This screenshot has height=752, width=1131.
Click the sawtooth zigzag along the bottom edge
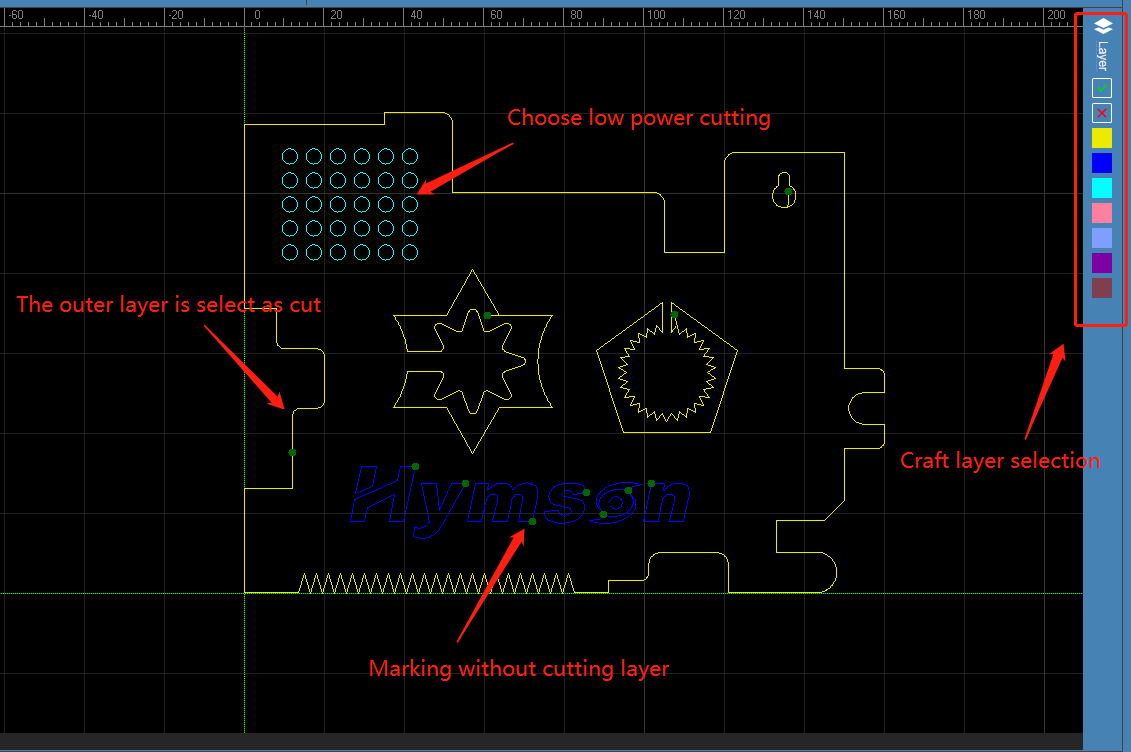[x=435, y=584]
